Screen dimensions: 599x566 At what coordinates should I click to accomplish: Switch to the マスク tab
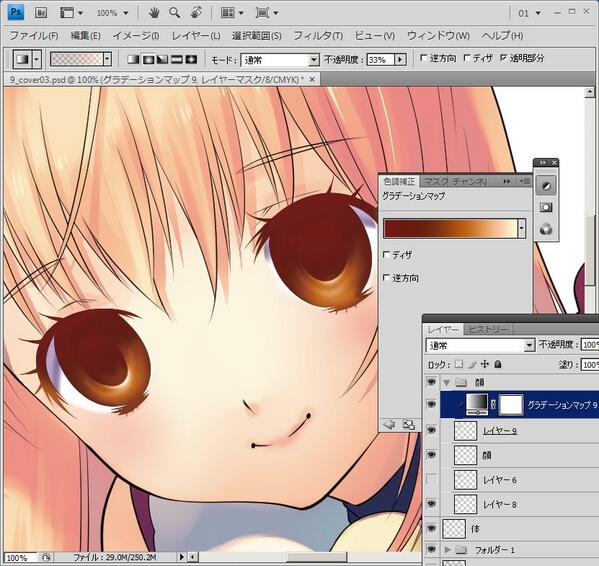click(435, 181)
